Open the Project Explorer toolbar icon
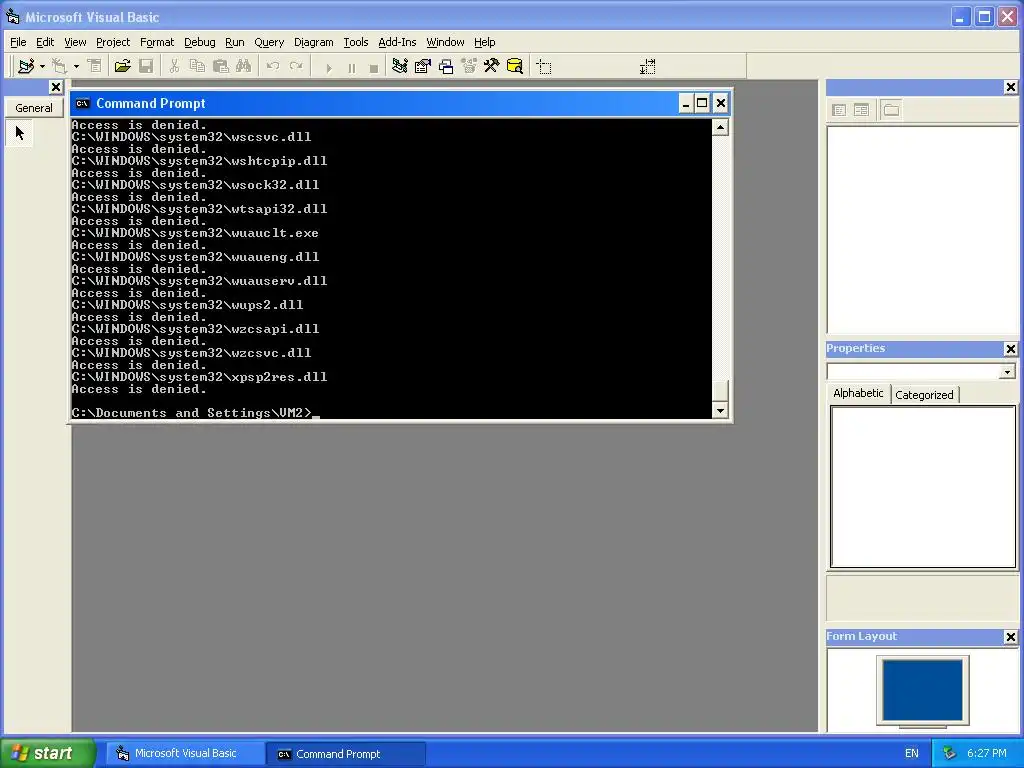The height and width of the screenshot is (768, 1024). pyautogui.click(x=400, y=66)
